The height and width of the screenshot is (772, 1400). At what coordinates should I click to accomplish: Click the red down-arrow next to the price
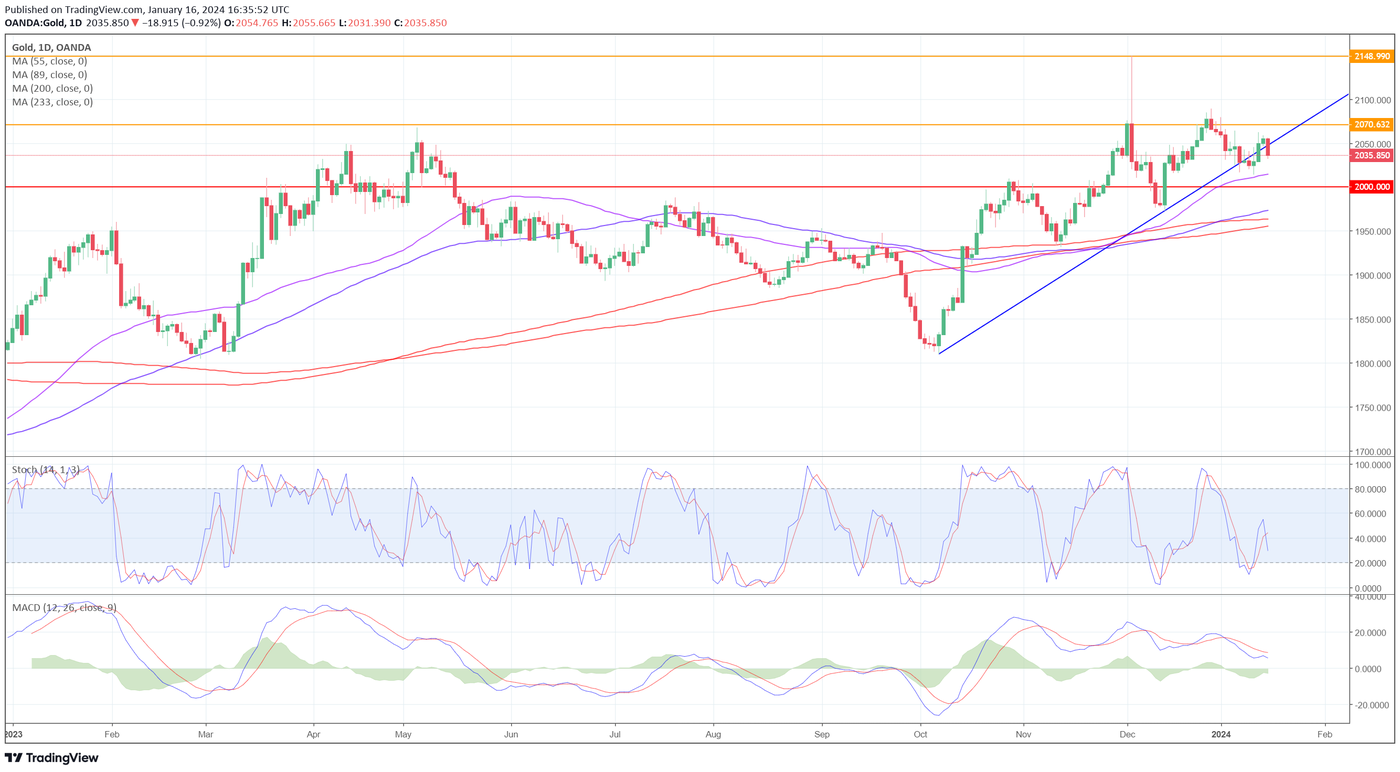(135, 22)
